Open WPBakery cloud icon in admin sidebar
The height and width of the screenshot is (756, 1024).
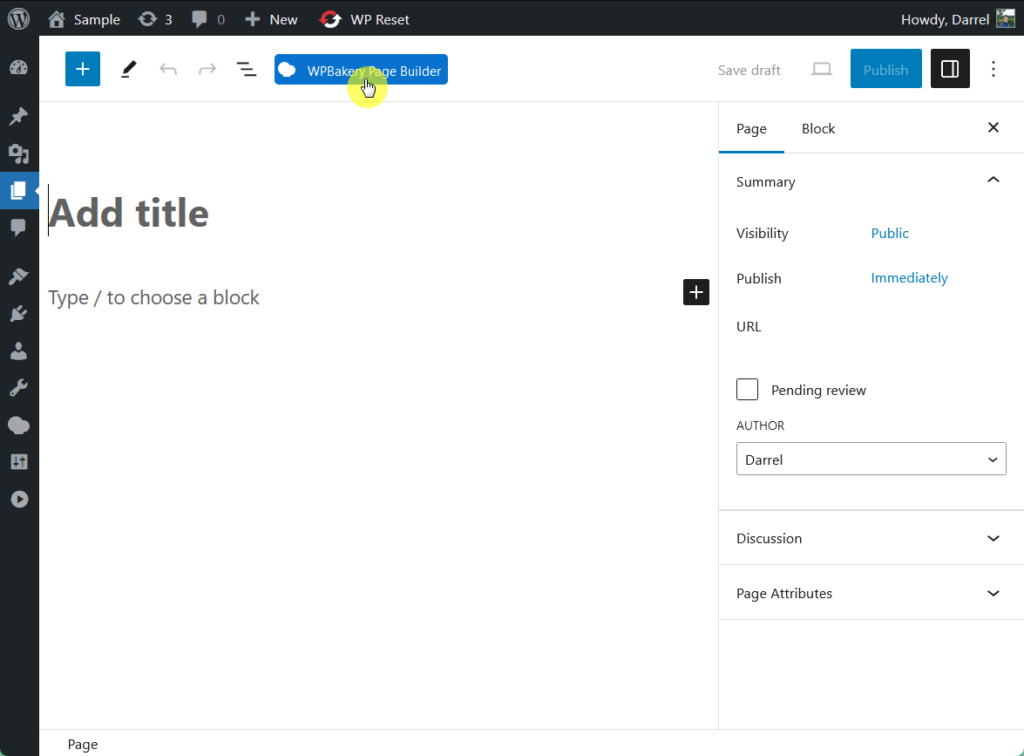[19, 426]
